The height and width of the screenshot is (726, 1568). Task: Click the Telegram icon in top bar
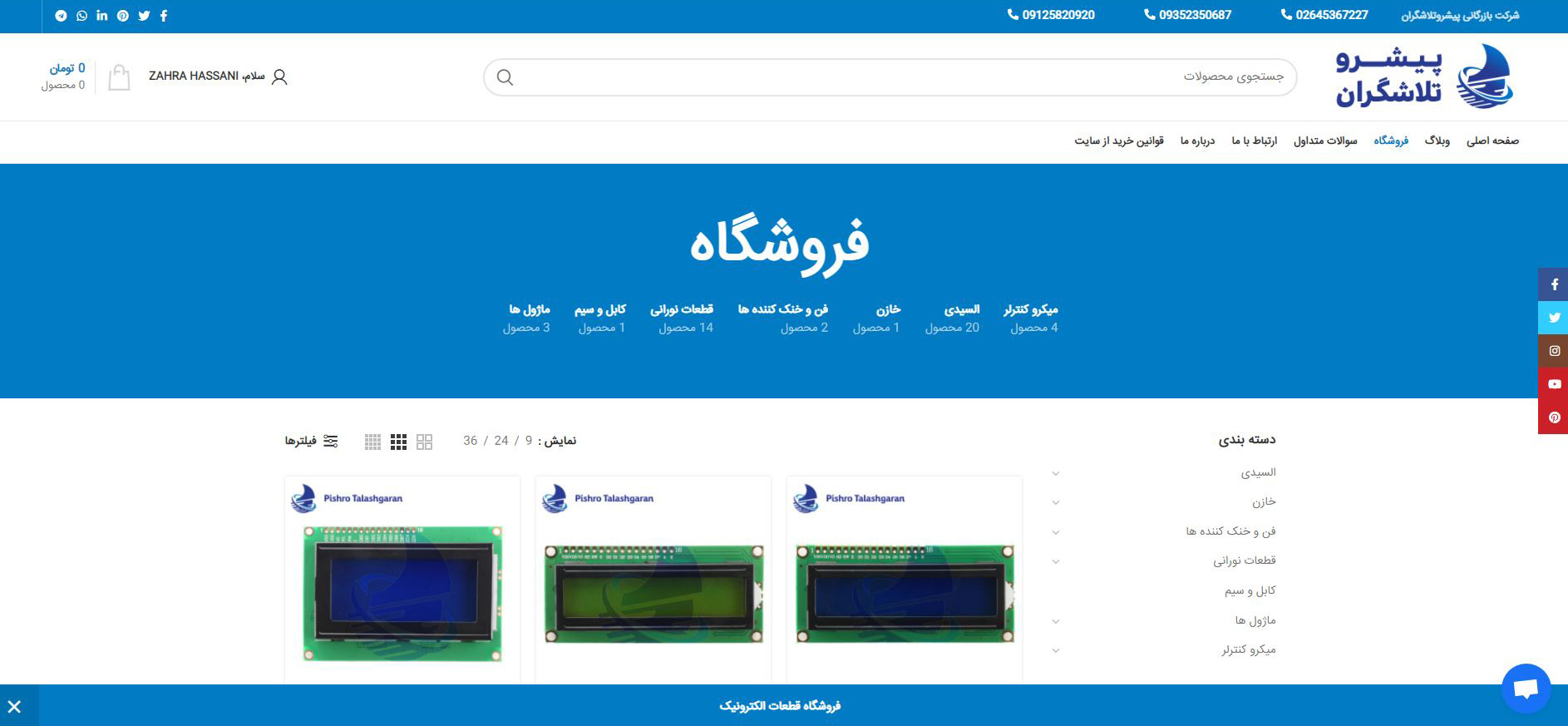click(x=61, y=16)
